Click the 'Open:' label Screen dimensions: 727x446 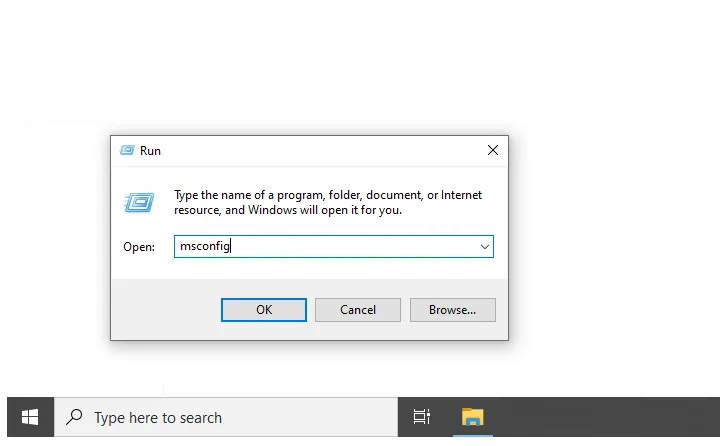coord(139,247)
